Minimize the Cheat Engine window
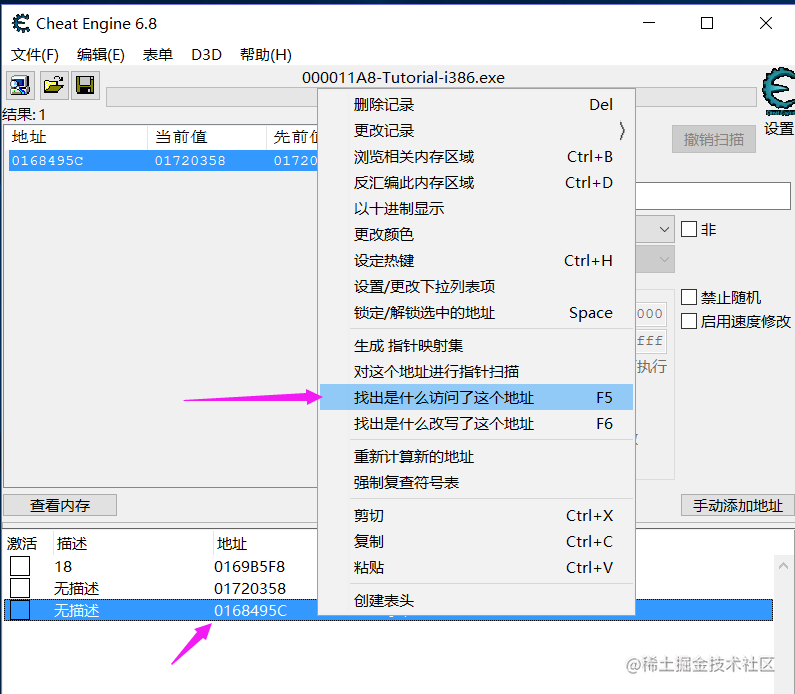Screen dimensions: 795x694 649,23
